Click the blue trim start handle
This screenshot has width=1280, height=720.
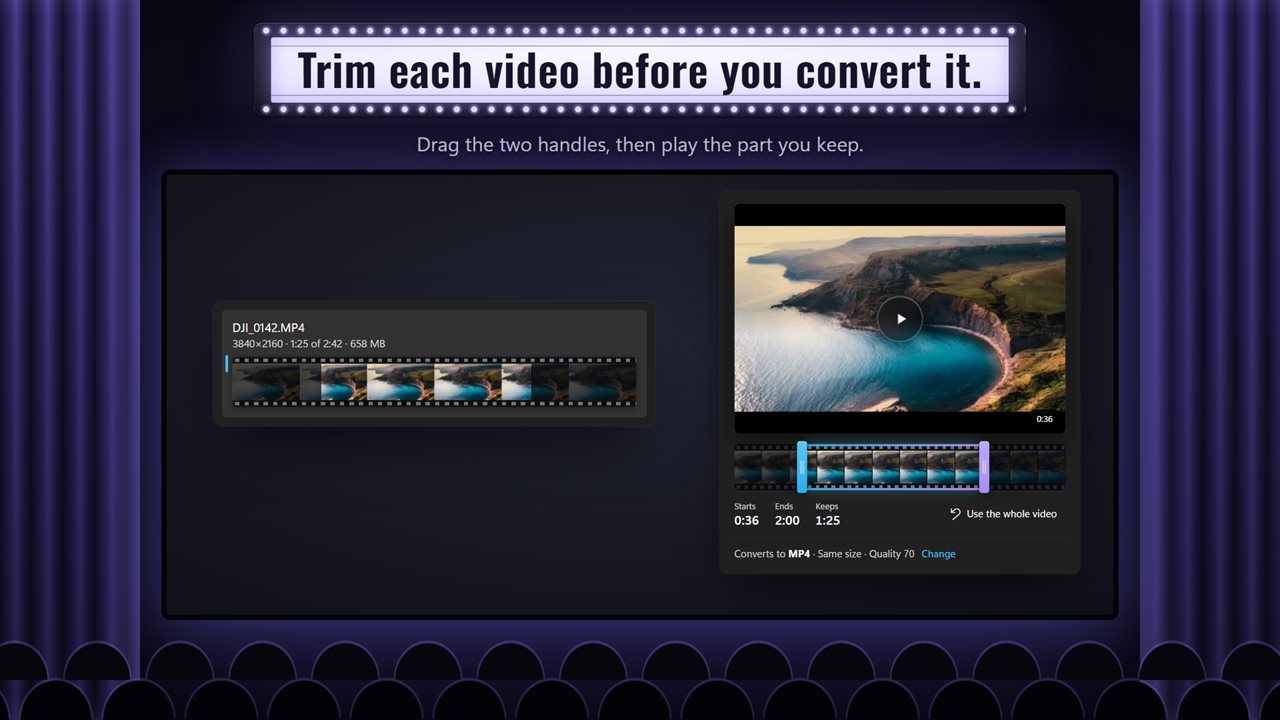click(802, 467)
